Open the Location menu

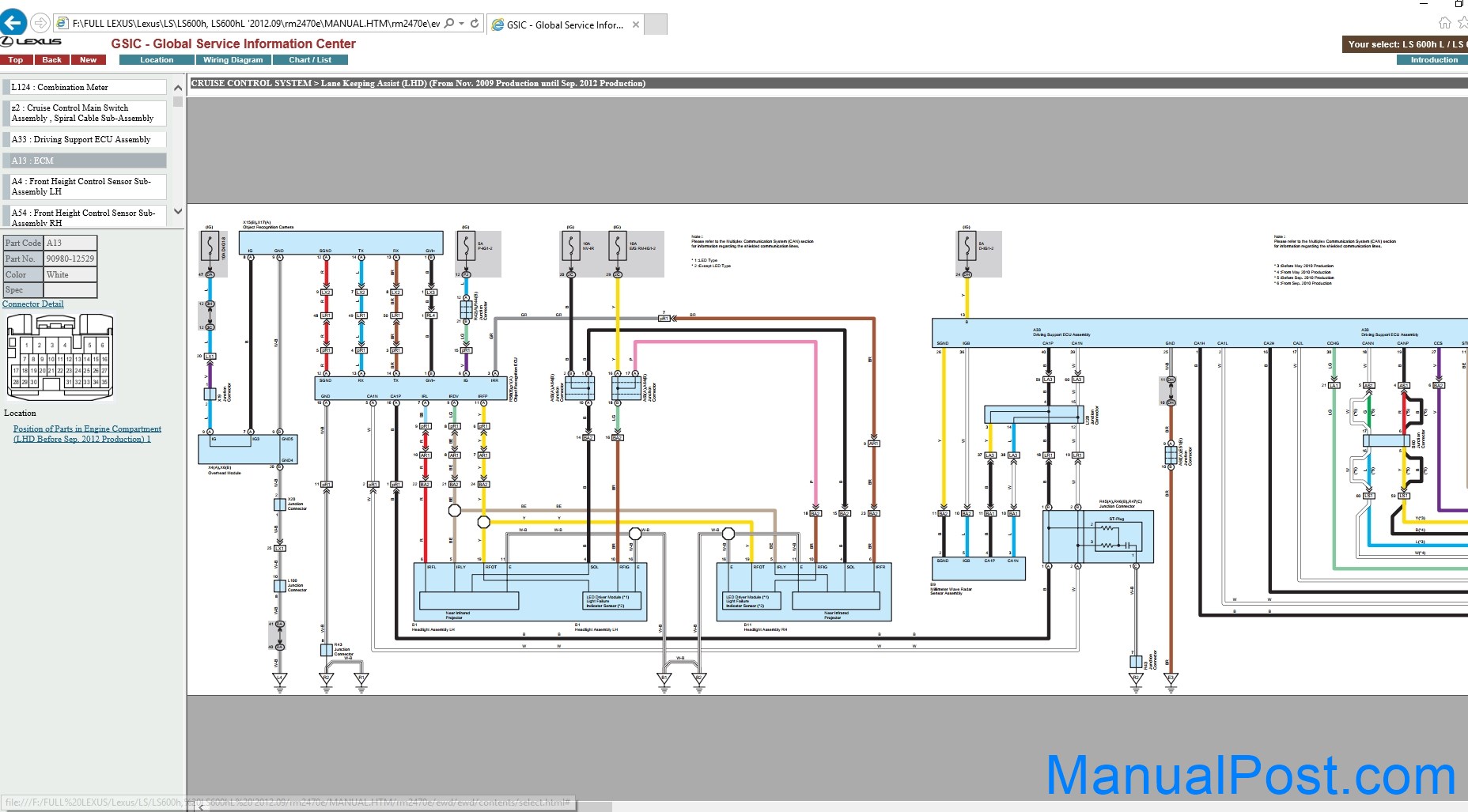(157, 60)
